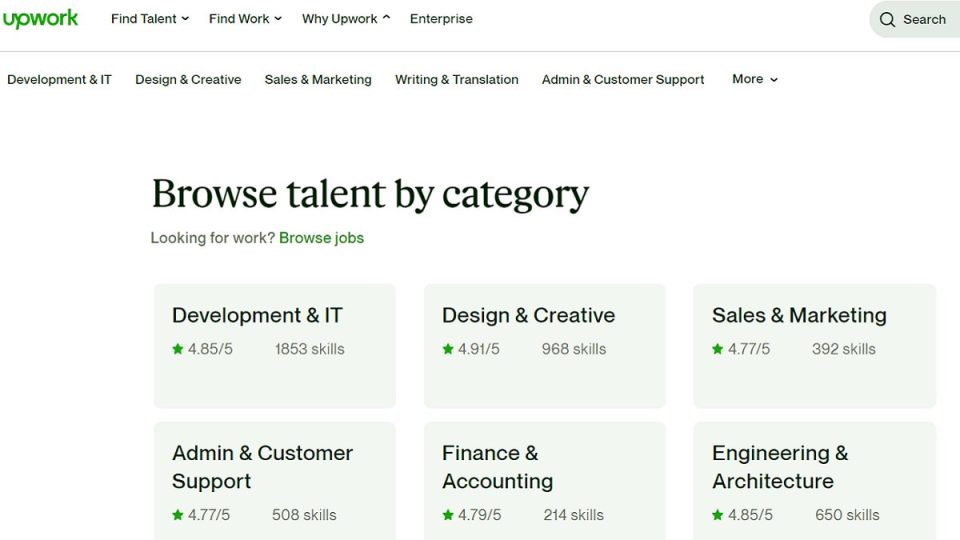Select the Design & Creative tab in category bar
Viewport: 960px width, 540px height.
pos(188,80)
